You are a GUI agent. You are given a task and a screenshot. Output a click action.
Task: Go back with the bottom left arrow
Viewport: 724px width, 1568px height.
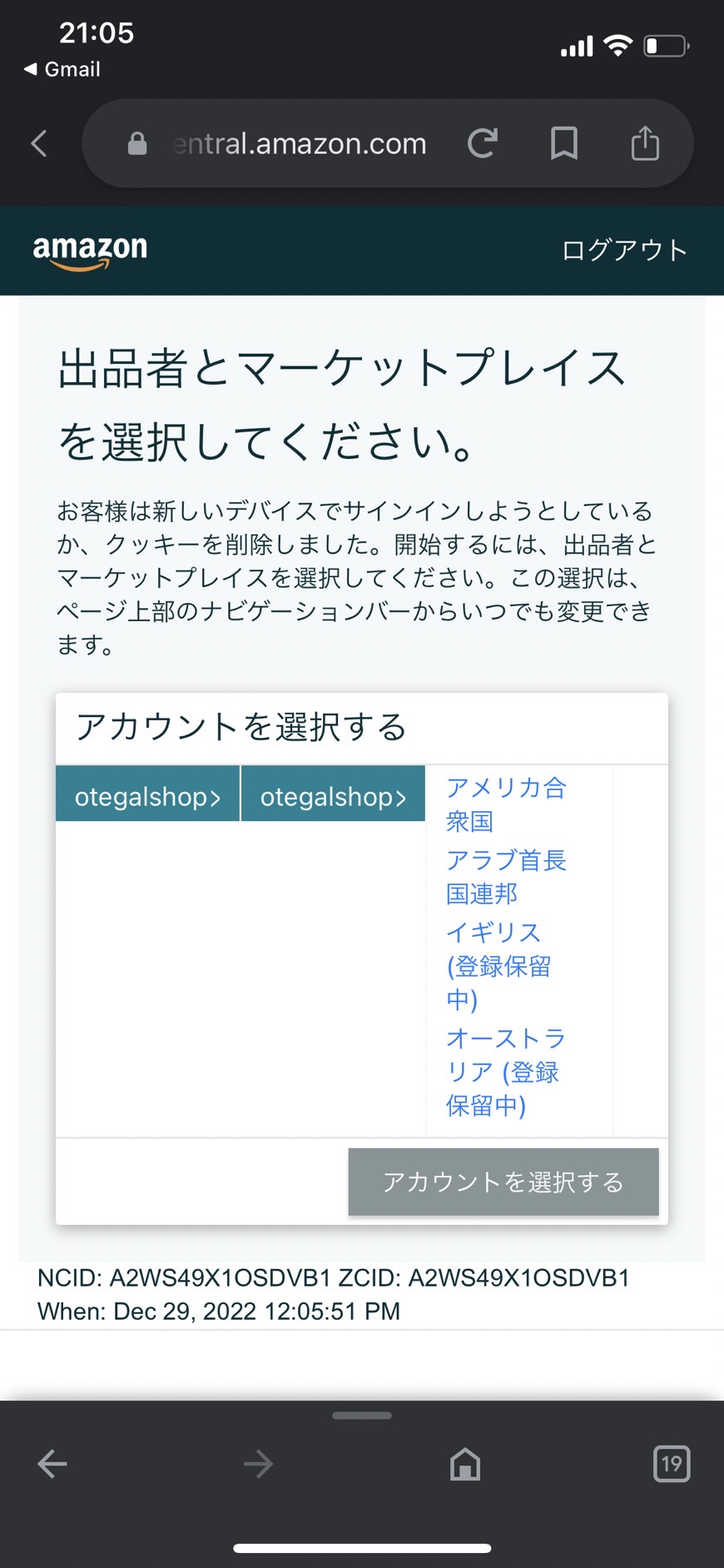click(52, 1463)
